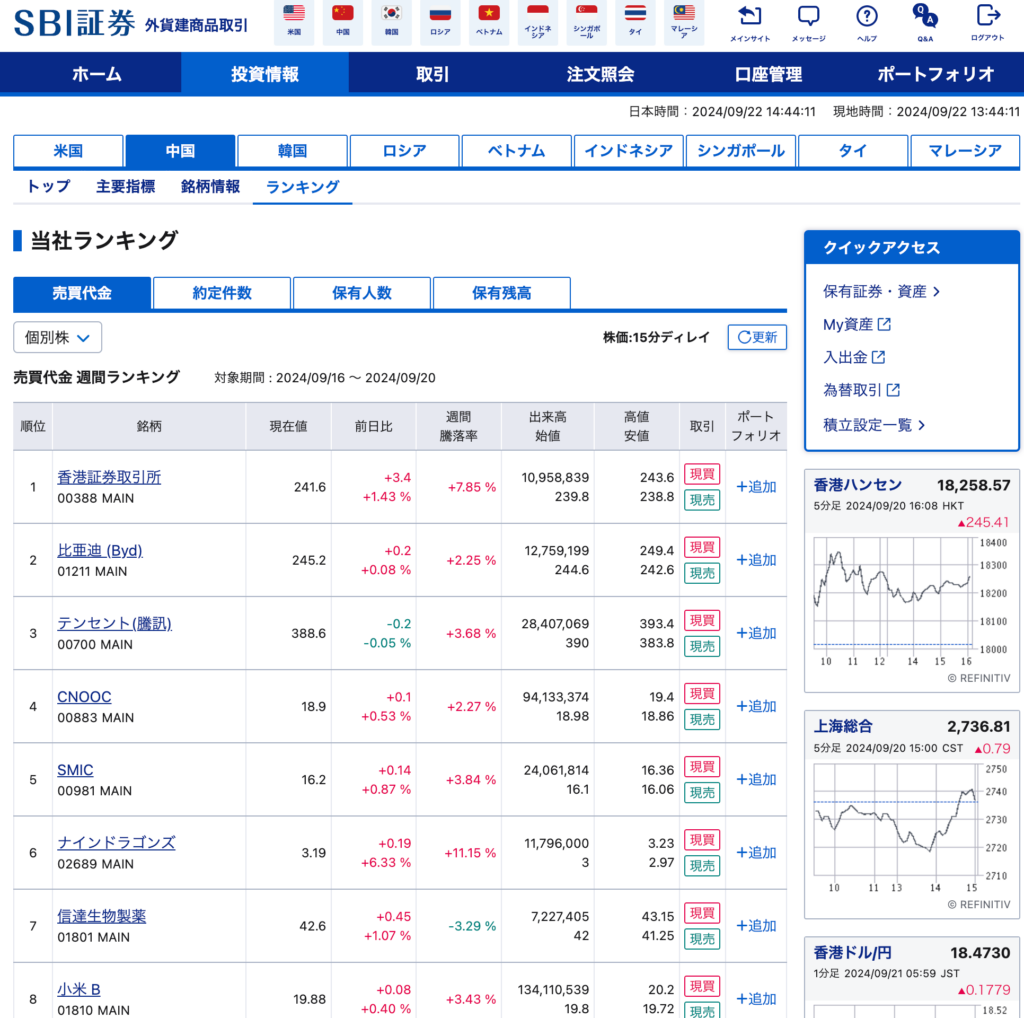Viewport: 1024px width, 1018px height.
Task: Open 香港ドル/円 exchange rate heading
Action: click(852, 953)
